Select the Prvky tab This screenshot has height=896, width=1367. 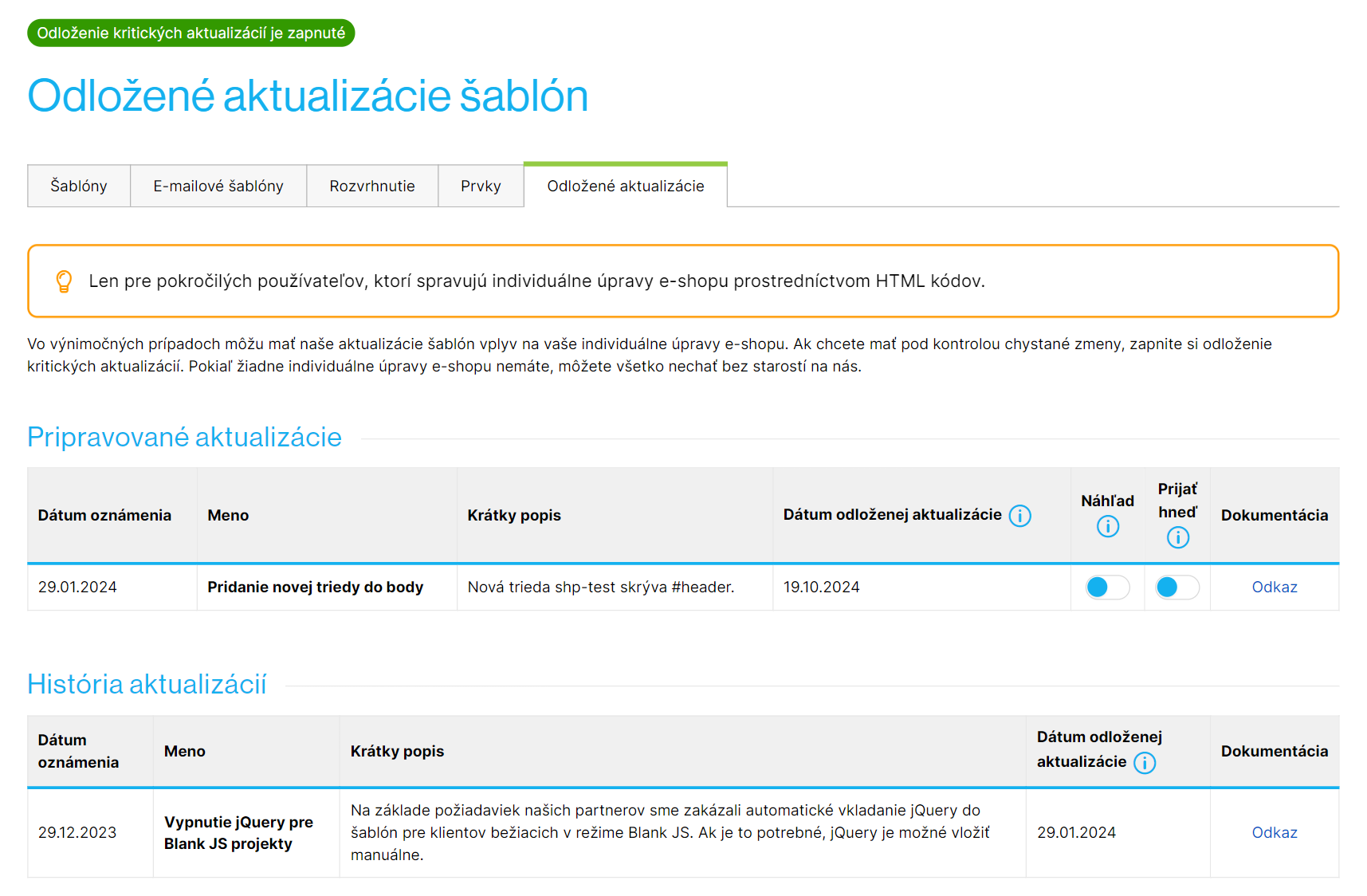481,186
